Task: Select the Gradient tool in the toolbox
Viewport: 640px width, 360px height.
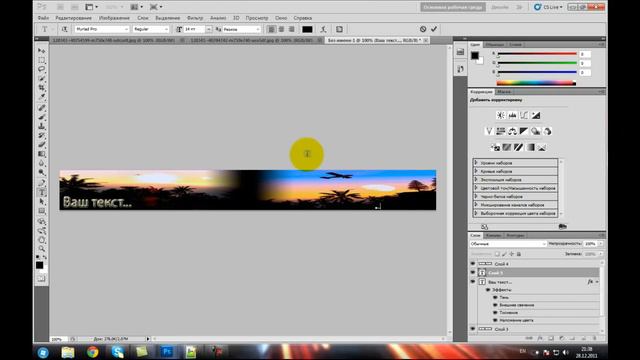Action: tap(42, 154)
